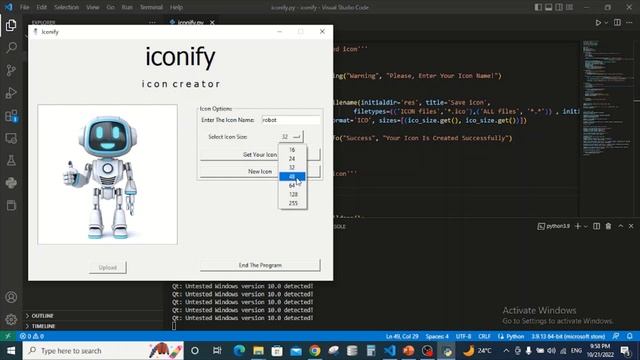Open the Edit menu
This screenshot has height=360, width=640.
click(42, 7)
